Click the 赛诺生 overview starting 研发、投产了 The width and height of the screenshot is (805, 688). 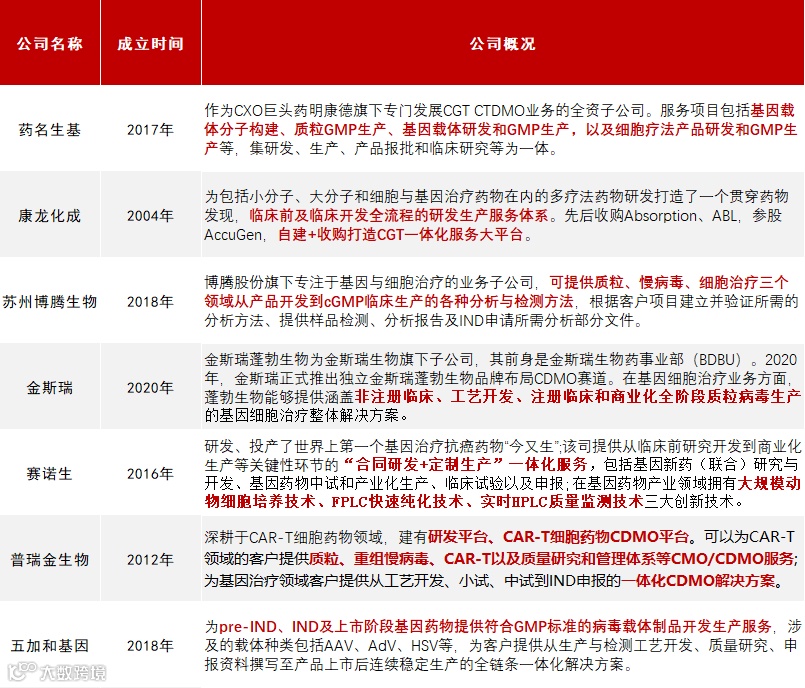502,473
